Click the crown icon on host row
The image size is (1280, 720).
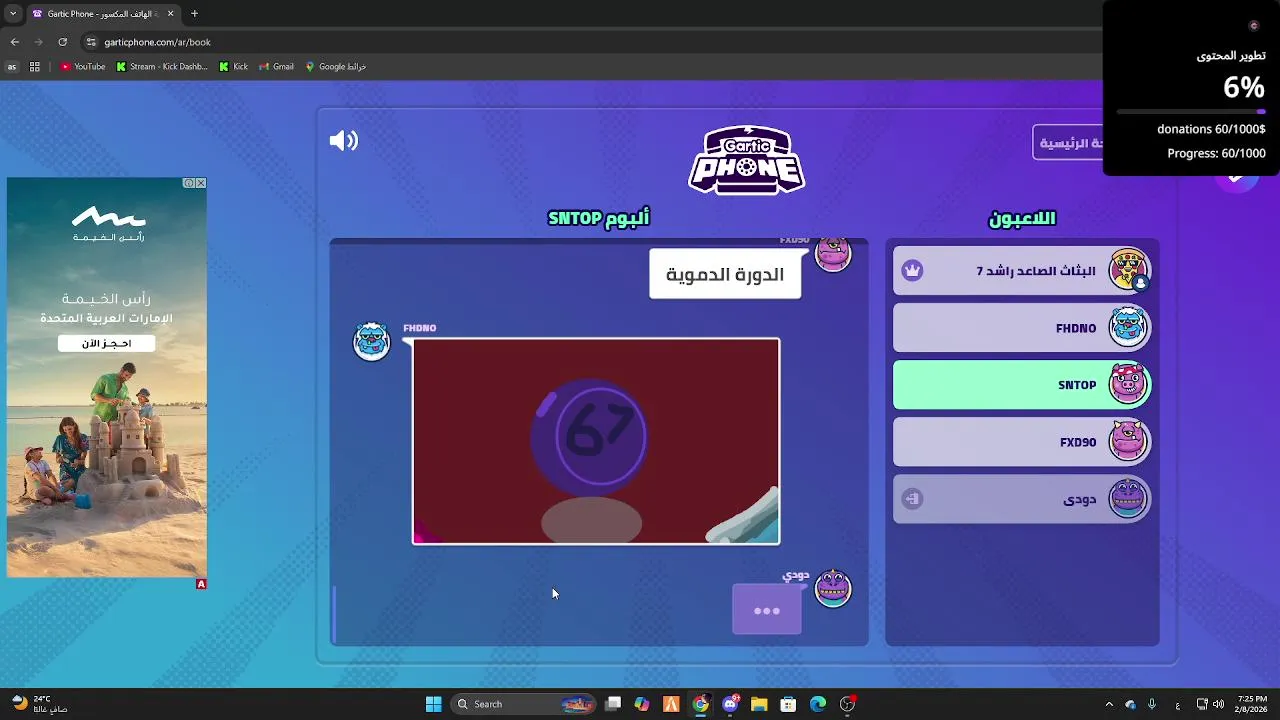[x=912, y=271]
